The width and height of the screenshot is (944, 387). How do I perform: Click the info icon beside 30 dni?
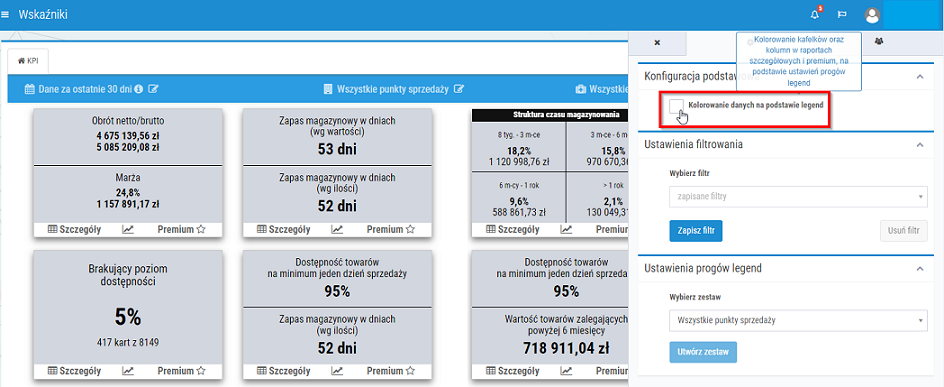coord(138,89)
